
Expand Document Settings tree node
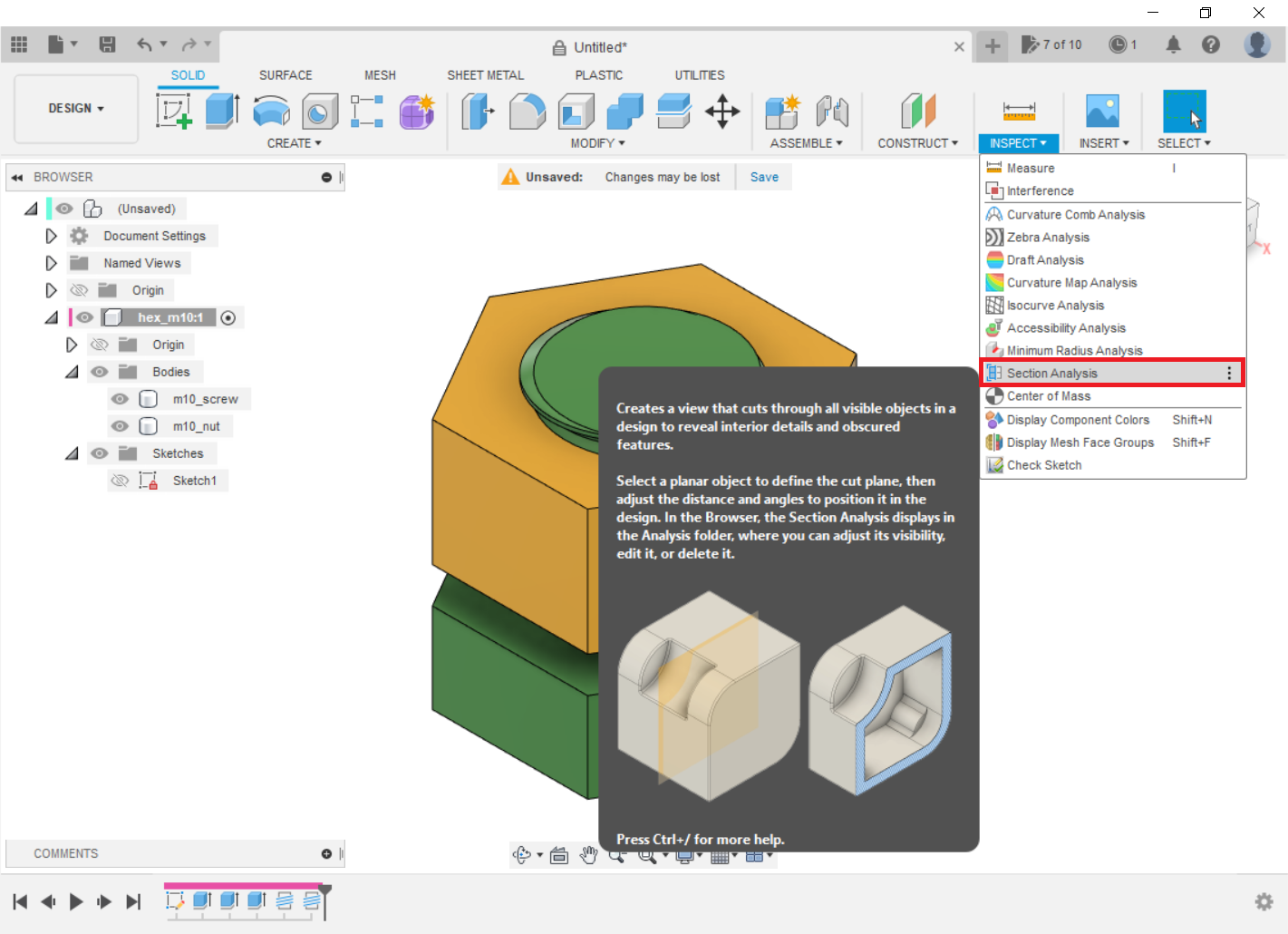click(51, 236)
